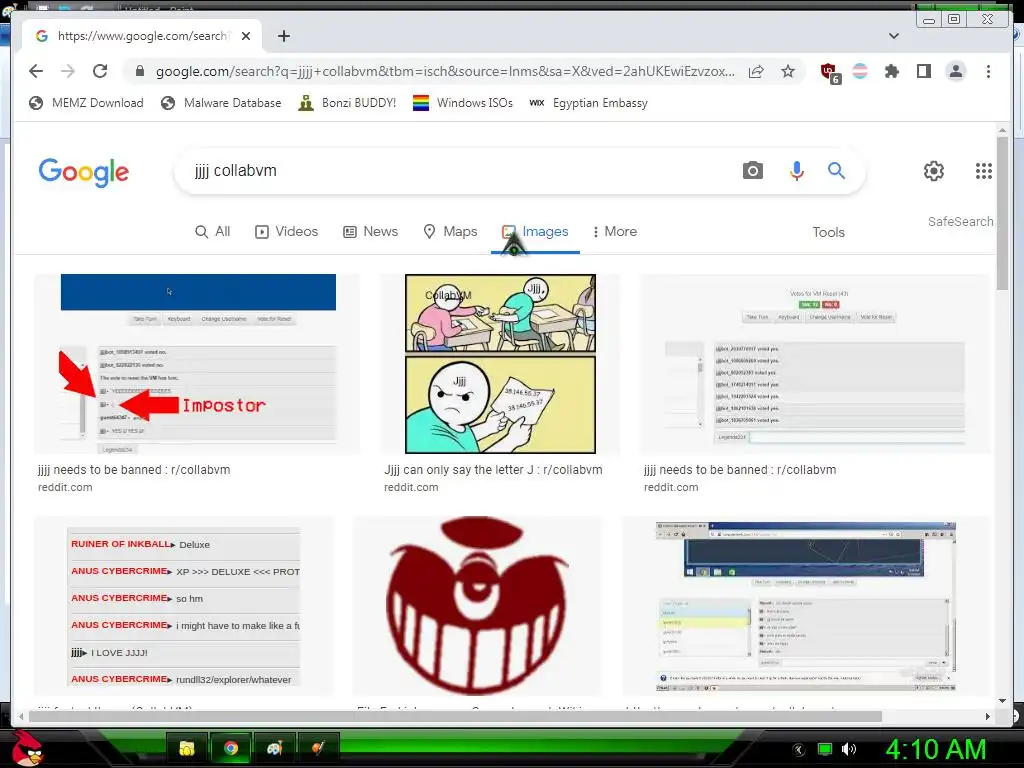
Task: Toggle the Chrome side panel
Action: [x=923, y=71]
